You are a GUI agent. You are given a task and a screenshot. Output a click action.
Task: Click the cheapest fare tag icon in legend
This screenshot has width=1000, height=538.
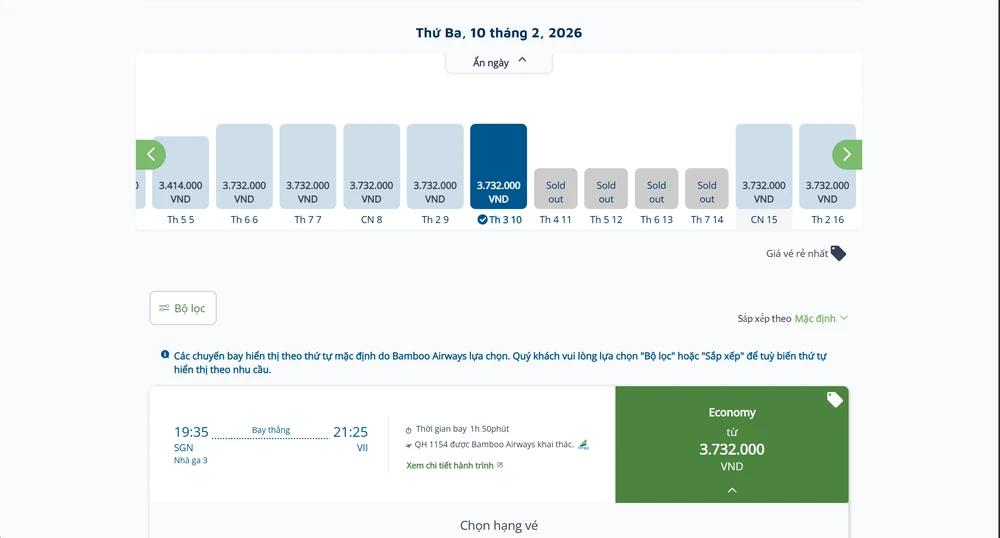pyautogui.click(x=838, y=253)
